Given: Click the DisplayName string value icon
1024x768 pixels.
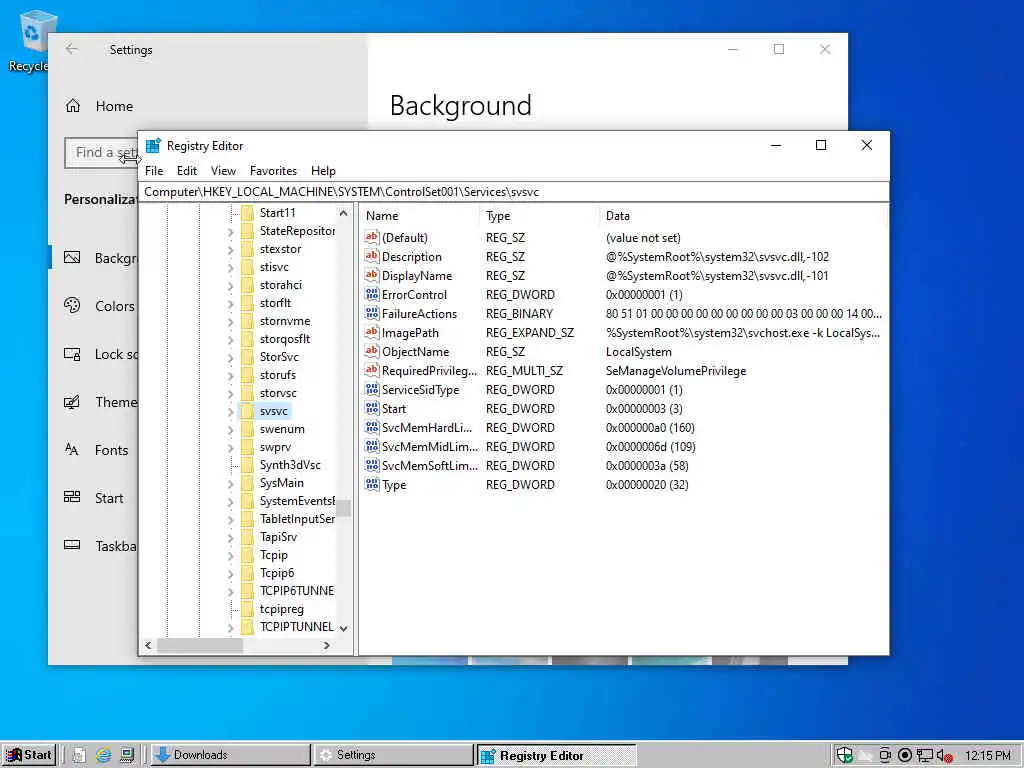Looking at the screenshot, I should (x=372, y=276).
